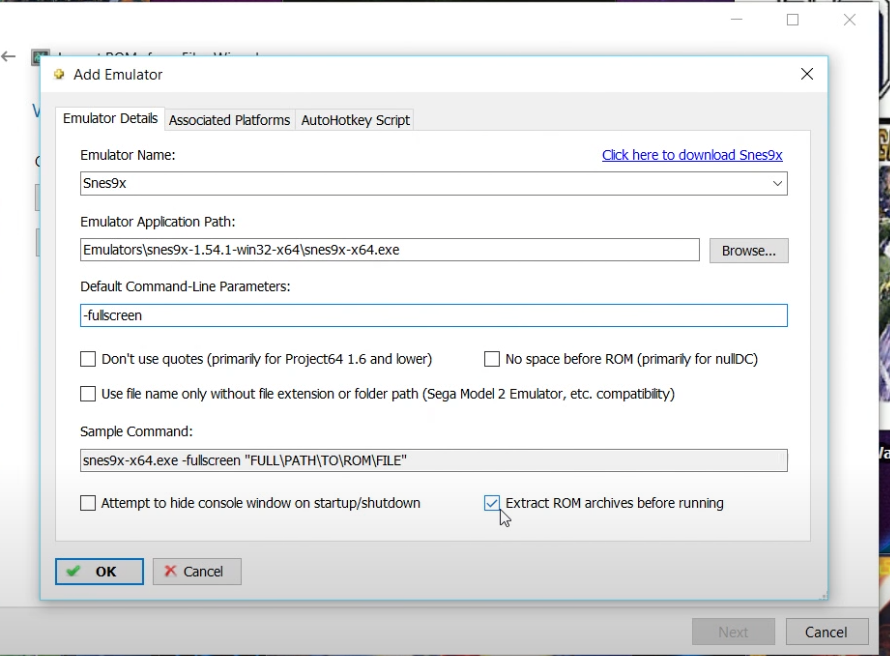Click the Default Command-Line Parameters label
The width and height of the screenshot is (890, 656).
click(185, 287)
